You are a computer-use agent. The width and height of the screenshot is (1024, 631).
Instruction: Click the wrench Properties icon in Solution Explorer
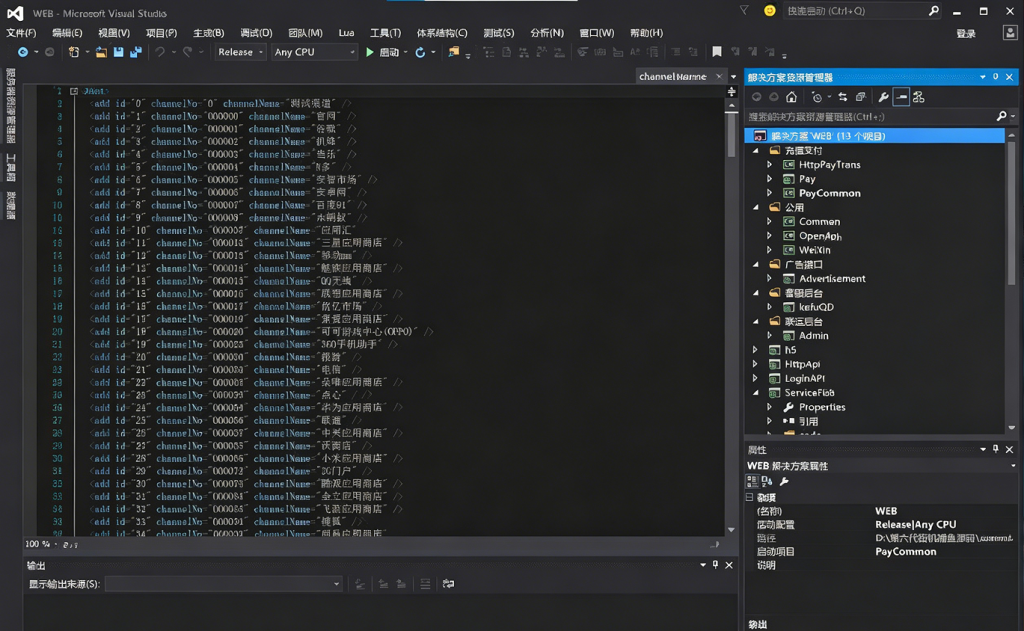pyautogui.click(x=883, y=97)
